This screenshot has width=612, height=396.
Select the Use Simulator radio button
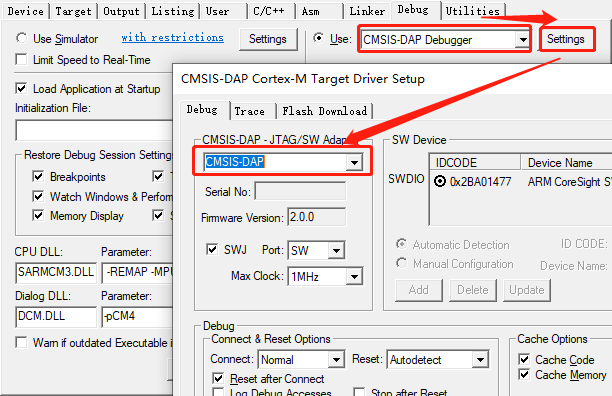[x=21, y=38]
